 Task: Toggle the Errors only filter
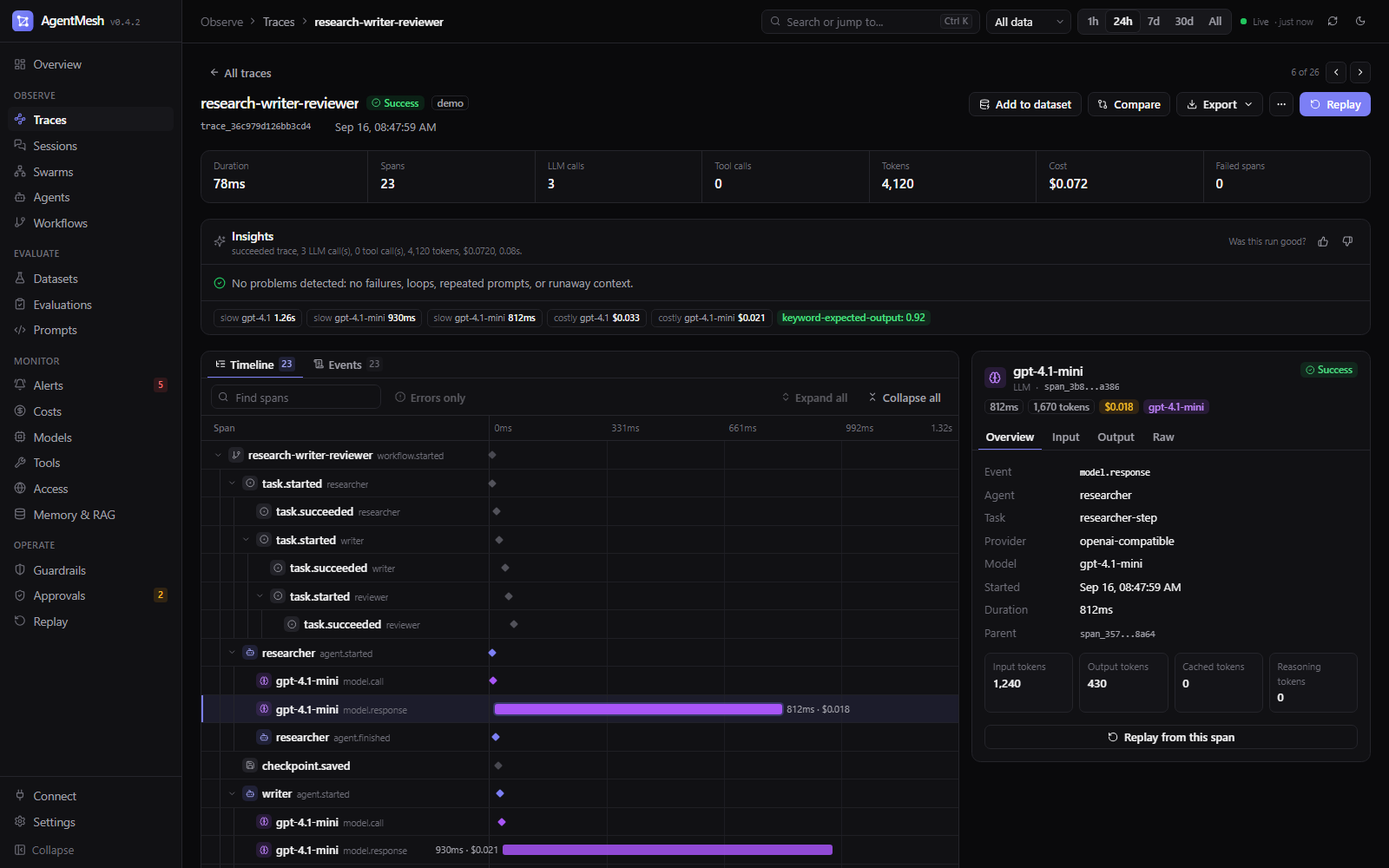tap(431, 398)
